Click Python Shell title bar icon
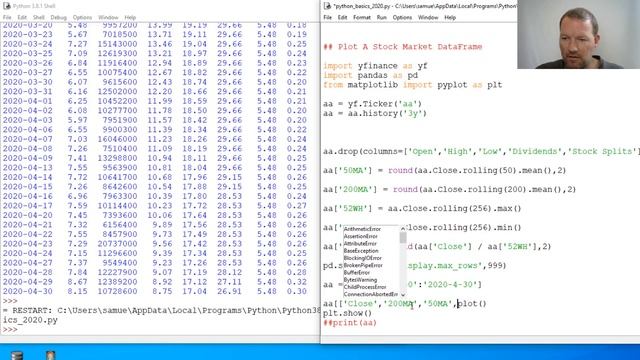This screenshot has width=640, height=360. (x=7, y=6)
